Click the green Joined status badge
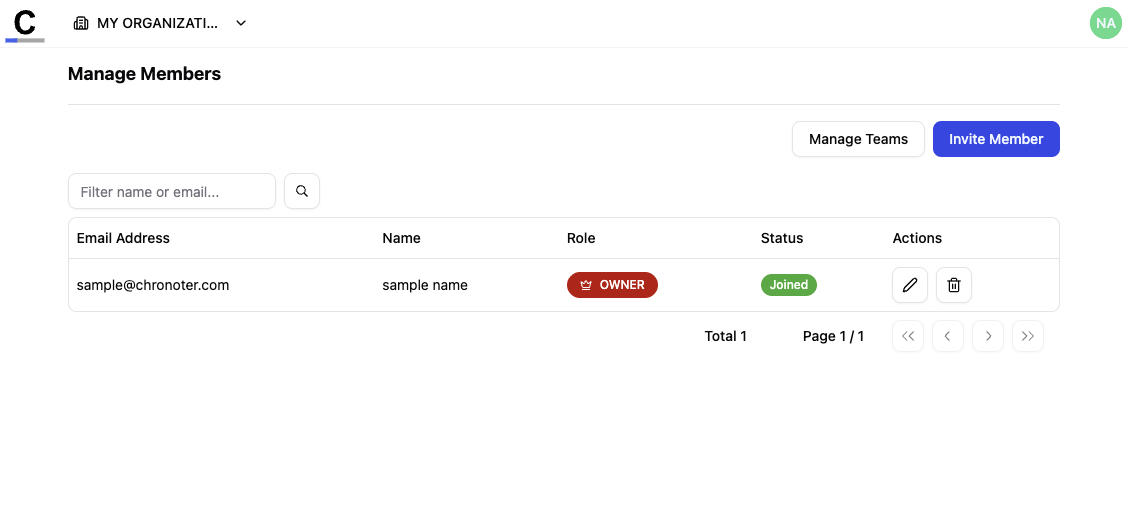The image size is (1129, 531). 788,285
